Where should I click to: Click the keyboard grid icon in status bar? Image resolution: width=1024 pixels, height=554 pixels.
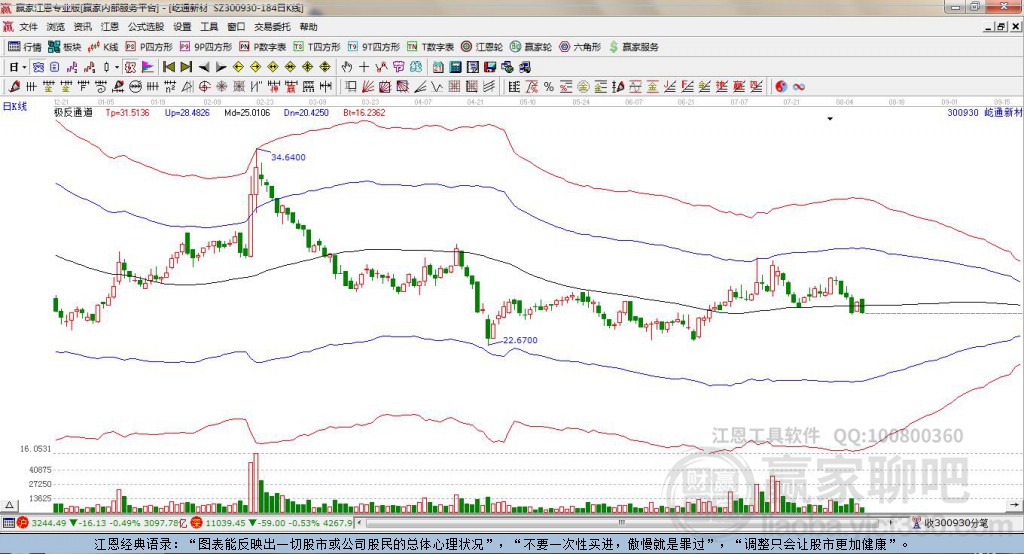[8, 523]
